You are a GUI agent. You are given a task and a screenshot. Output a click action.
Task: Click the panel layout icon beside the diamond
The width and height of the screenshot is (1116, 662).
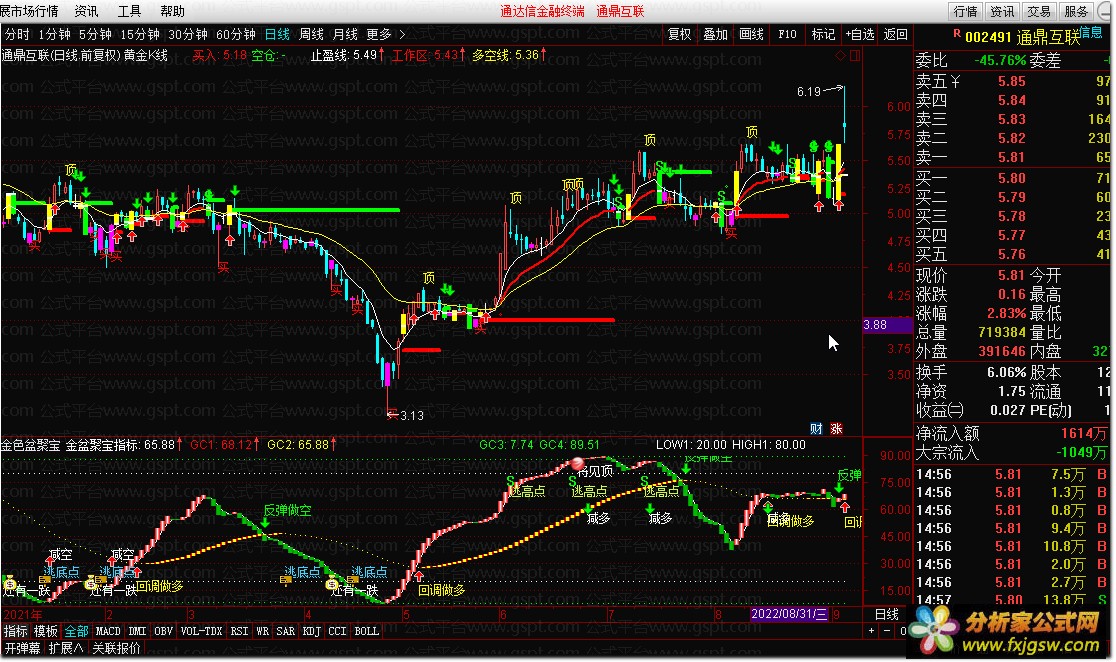[855, 55]
